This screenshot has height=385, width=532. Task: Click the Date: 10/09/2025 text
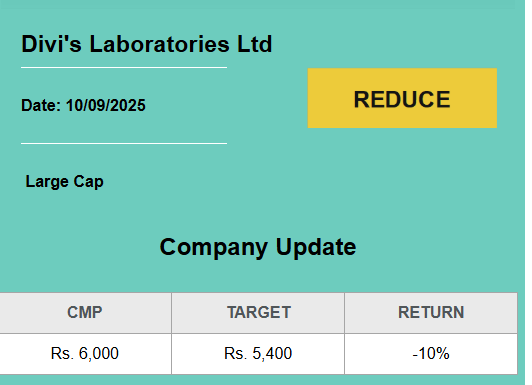click(x=83, y=105)
